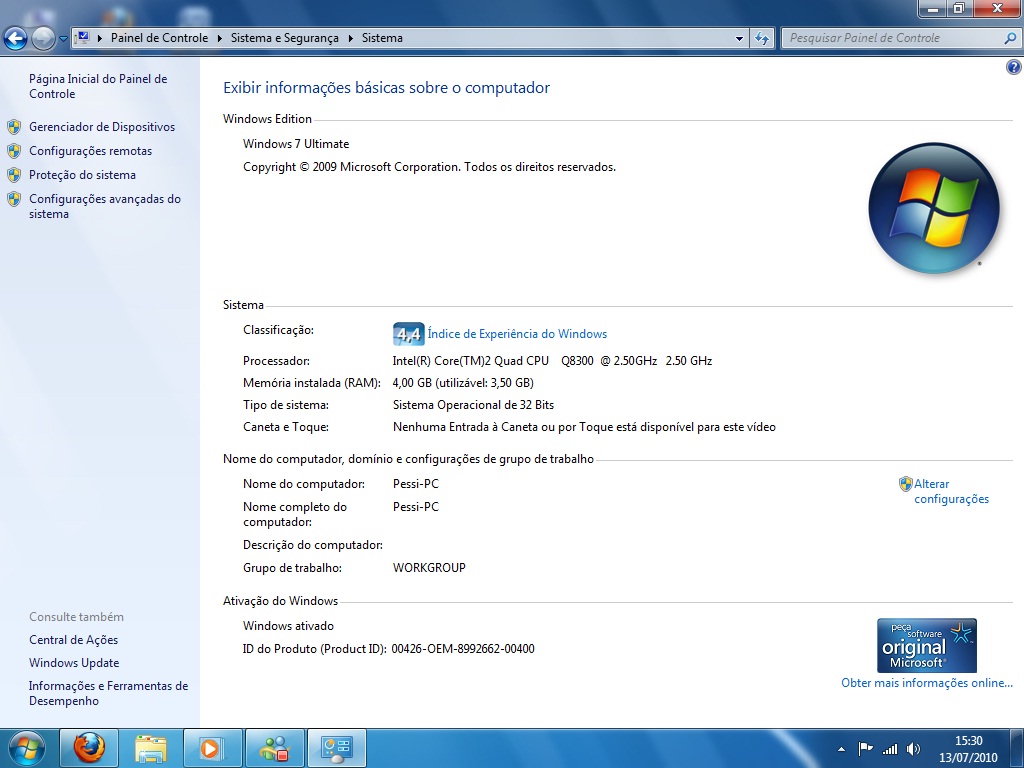This screenshot has width=1024, height=768.
Task: Open Página Inicial do Painel de Controle
Action: (98, 86)
